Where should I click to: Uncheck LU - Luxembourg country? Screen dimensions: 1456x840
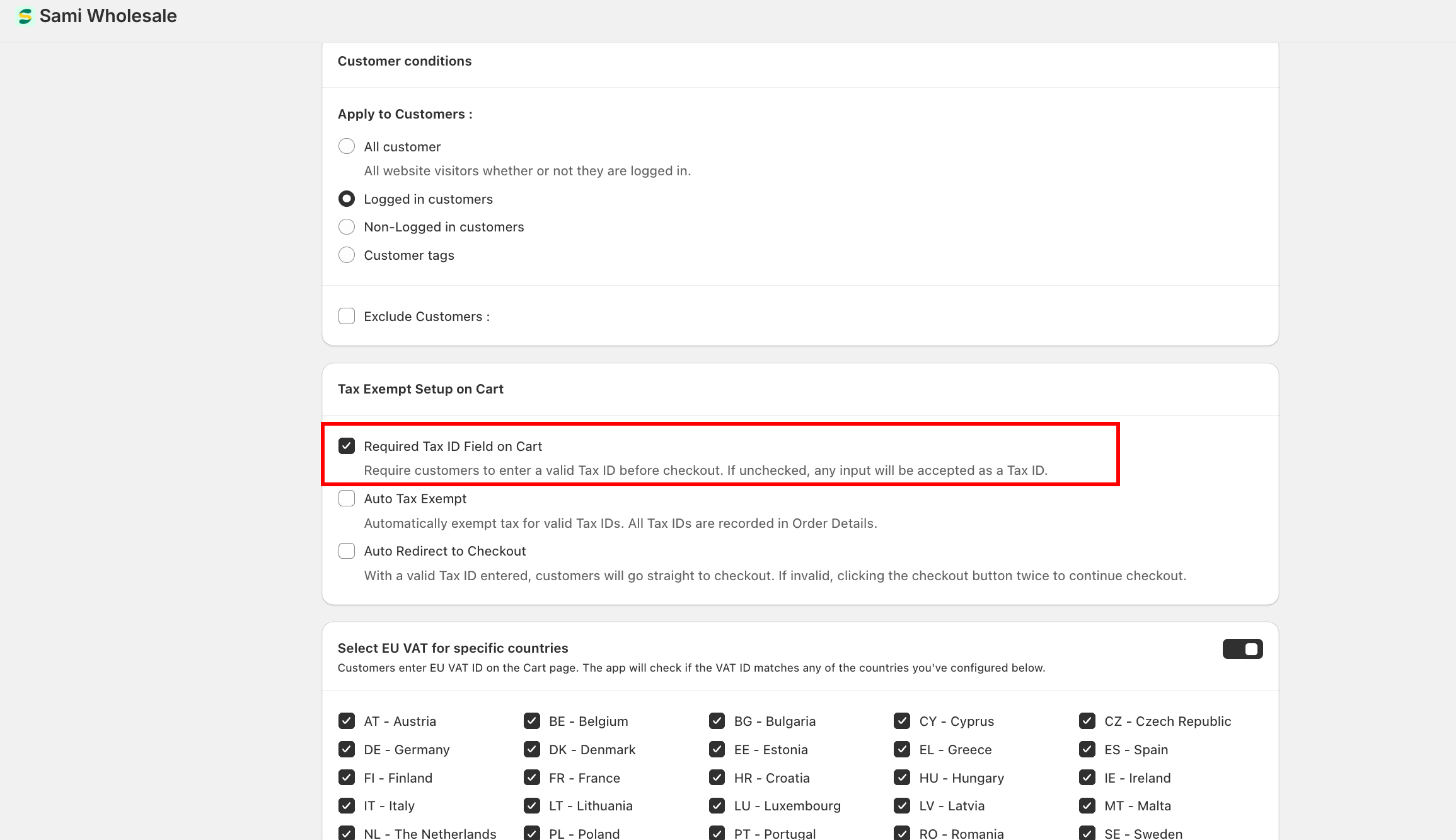coord(717,805)
